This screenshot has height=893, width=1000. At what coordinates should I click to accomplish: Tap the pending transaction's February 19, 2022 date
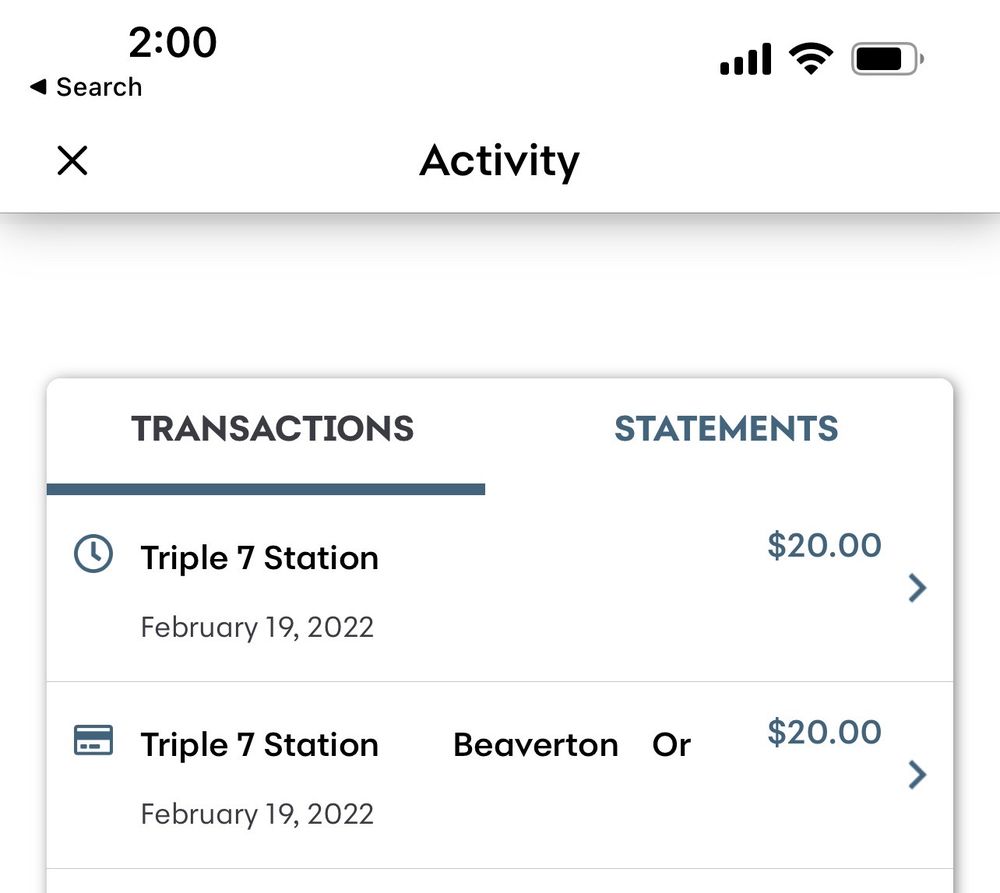[257, 627]
